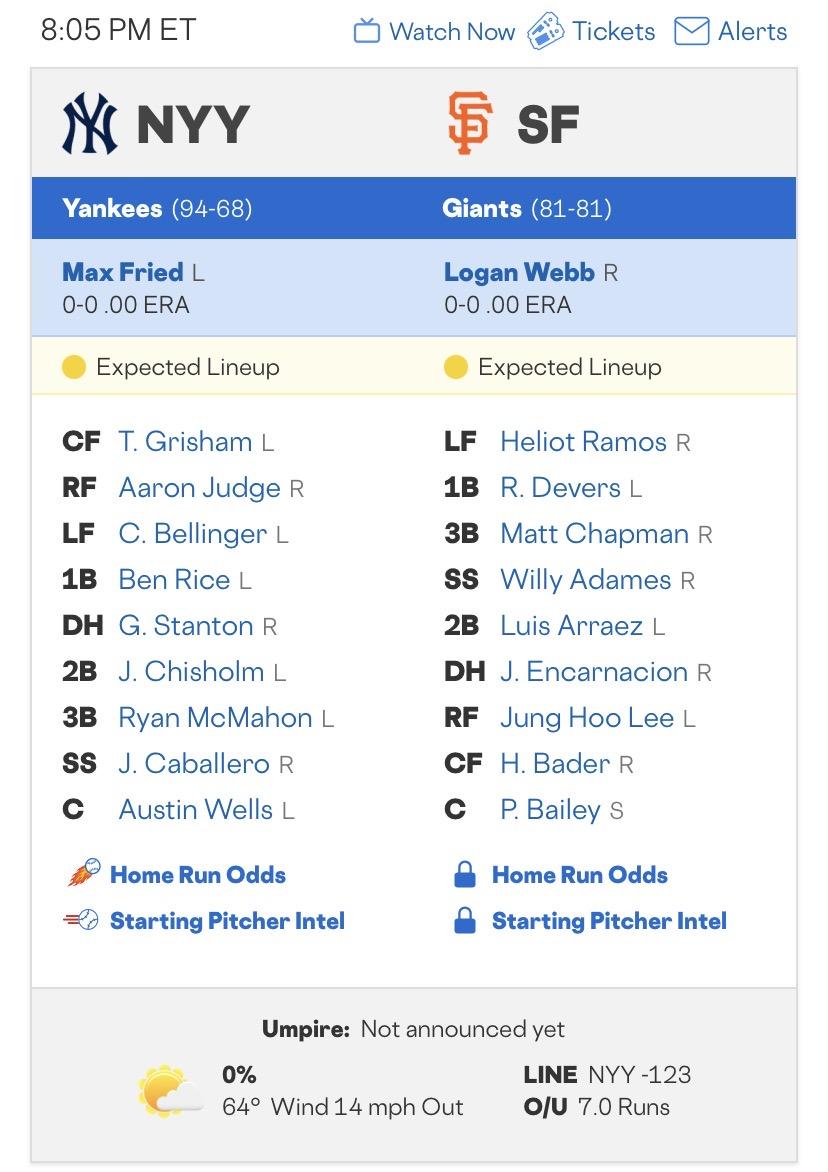This screenshot has height=1172, width=828.
Task: Open Yankees Home Run Odds link
Action: point(198,875)
